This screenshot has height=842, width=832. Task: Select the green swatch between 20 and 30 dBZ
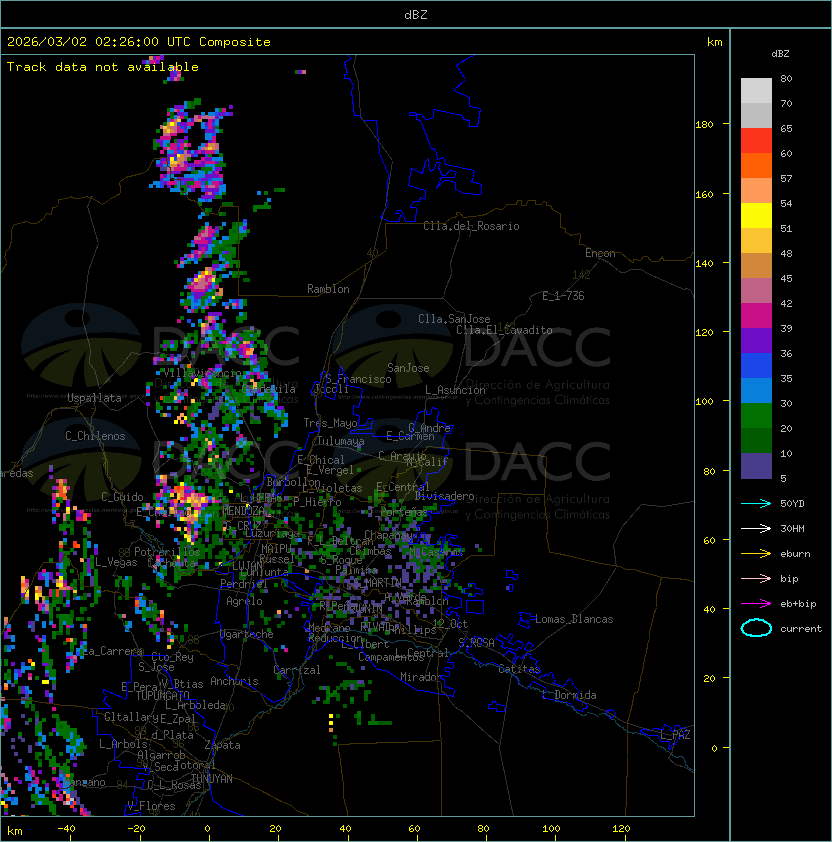[756, 416]
